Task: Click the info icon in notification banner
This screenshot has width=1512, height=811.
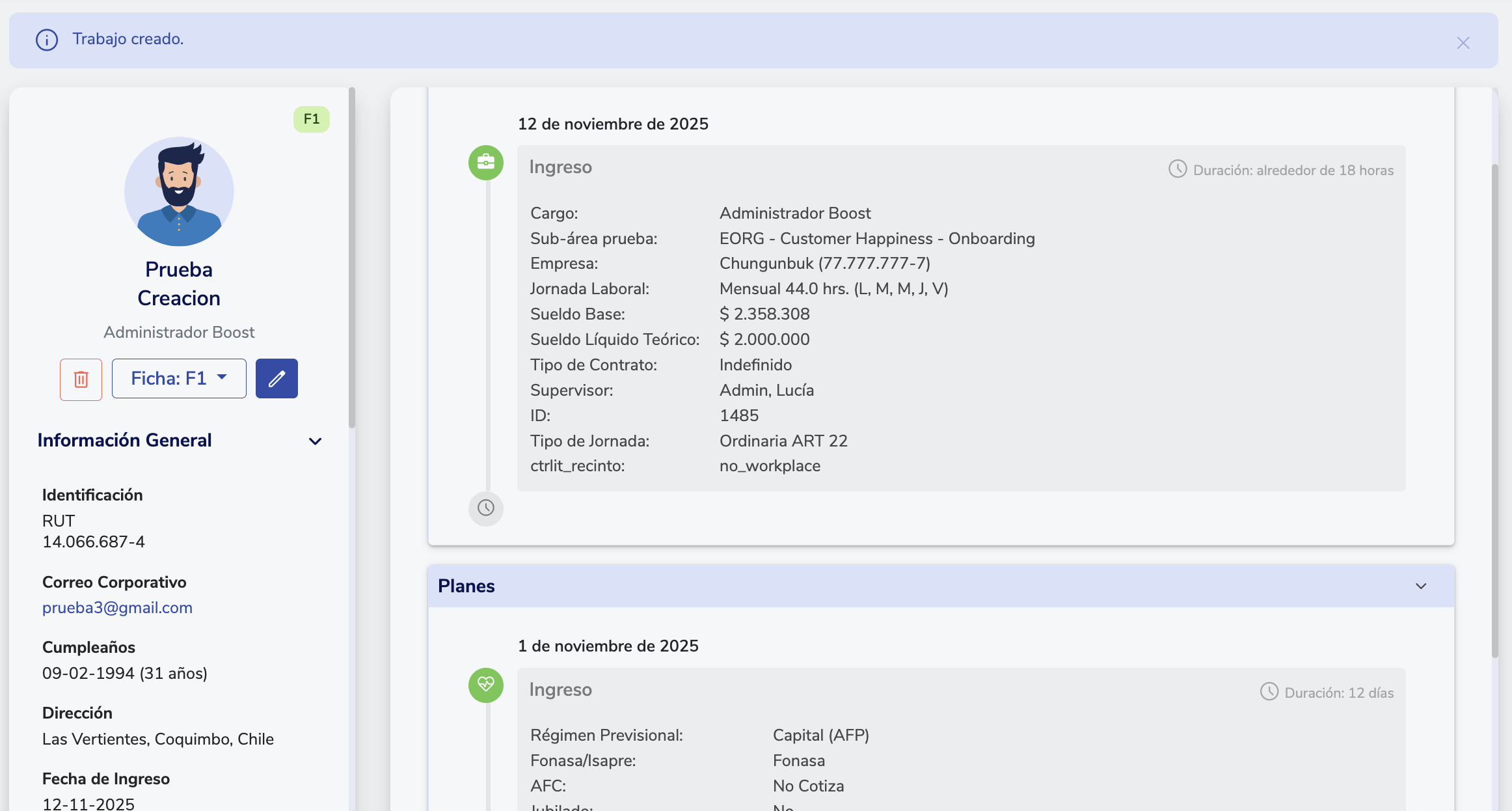Action: [47, 40]
